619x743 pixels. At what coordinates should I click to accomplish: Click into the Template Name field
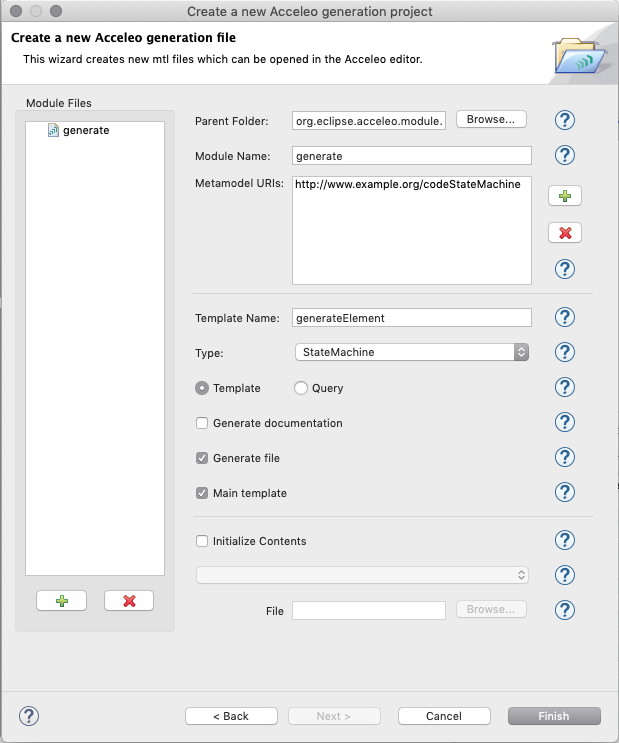(x=411, y=317)
